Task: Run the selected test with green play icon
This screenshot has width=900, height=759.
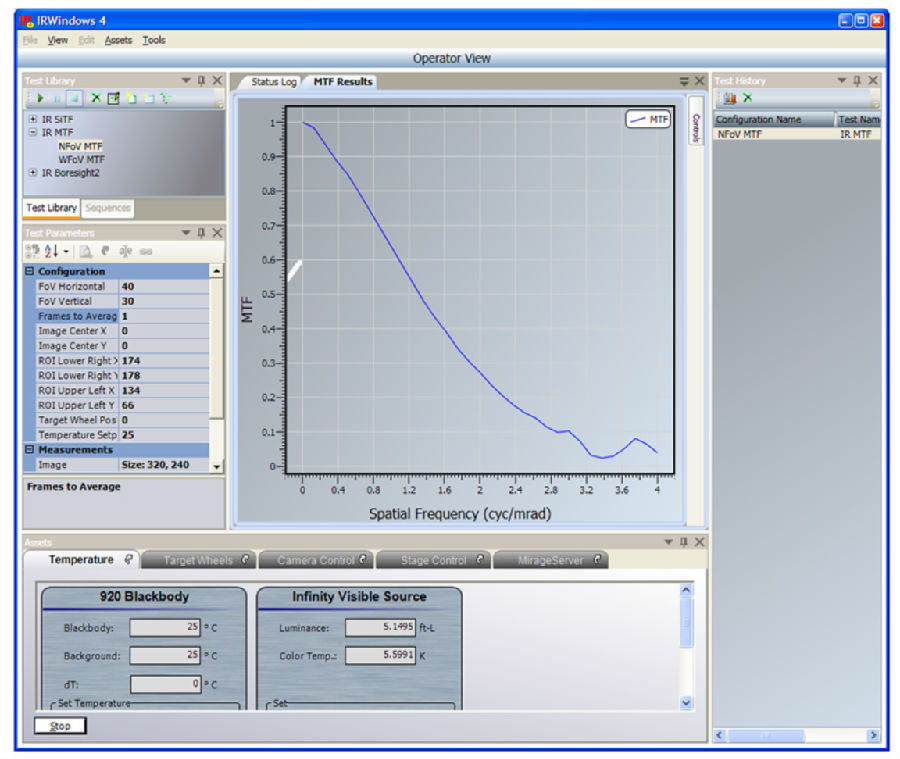Action: pyautogui.click(x=40, y=98)
